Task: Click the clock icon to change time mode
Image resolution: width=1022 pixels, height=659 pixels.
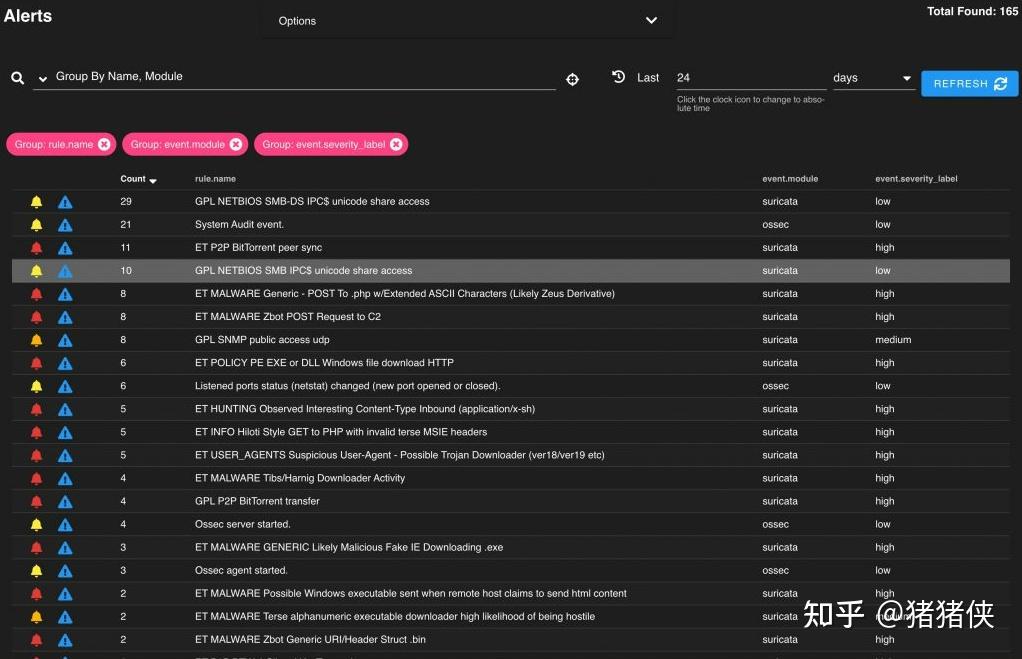Action: point(619,77)
